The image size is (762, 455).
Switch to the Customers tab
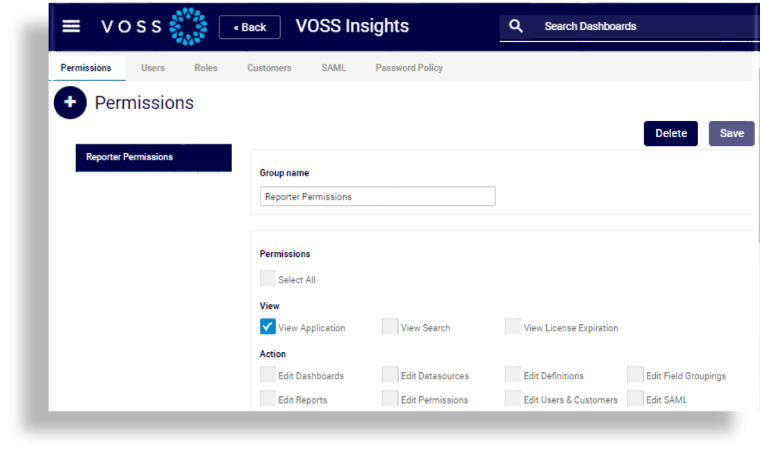[x=269, y=68]
